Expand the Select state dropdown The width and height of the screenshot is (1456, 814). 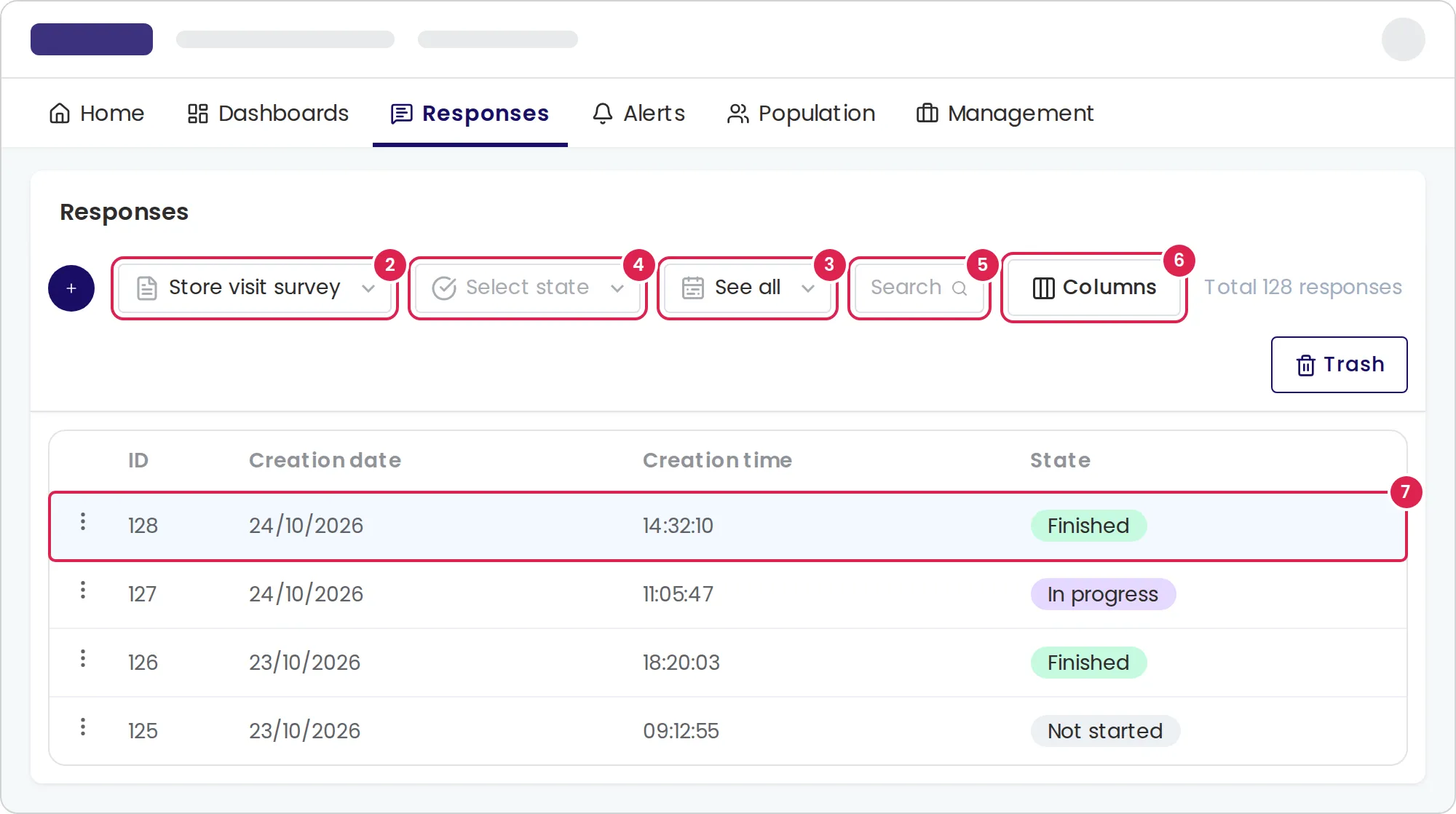[528, 288]
